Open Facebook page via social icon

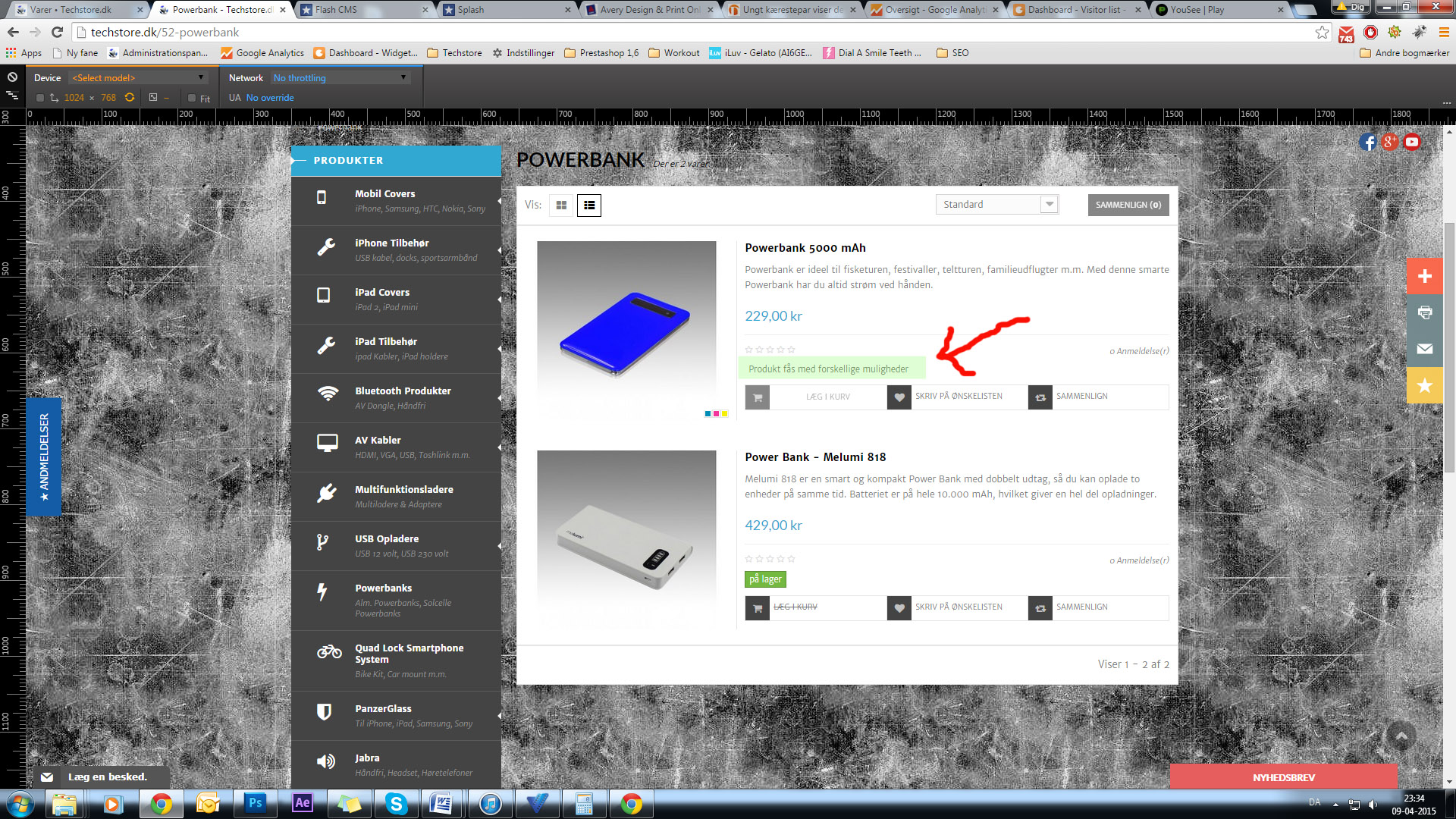[x=1367, y=142]
